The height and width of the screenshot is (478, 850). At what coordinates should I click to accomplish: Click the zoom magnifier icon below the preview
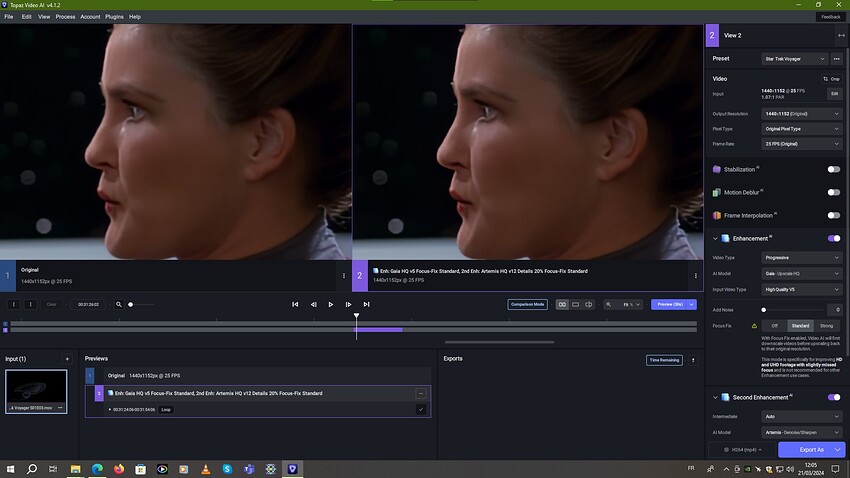coord(118,304)
